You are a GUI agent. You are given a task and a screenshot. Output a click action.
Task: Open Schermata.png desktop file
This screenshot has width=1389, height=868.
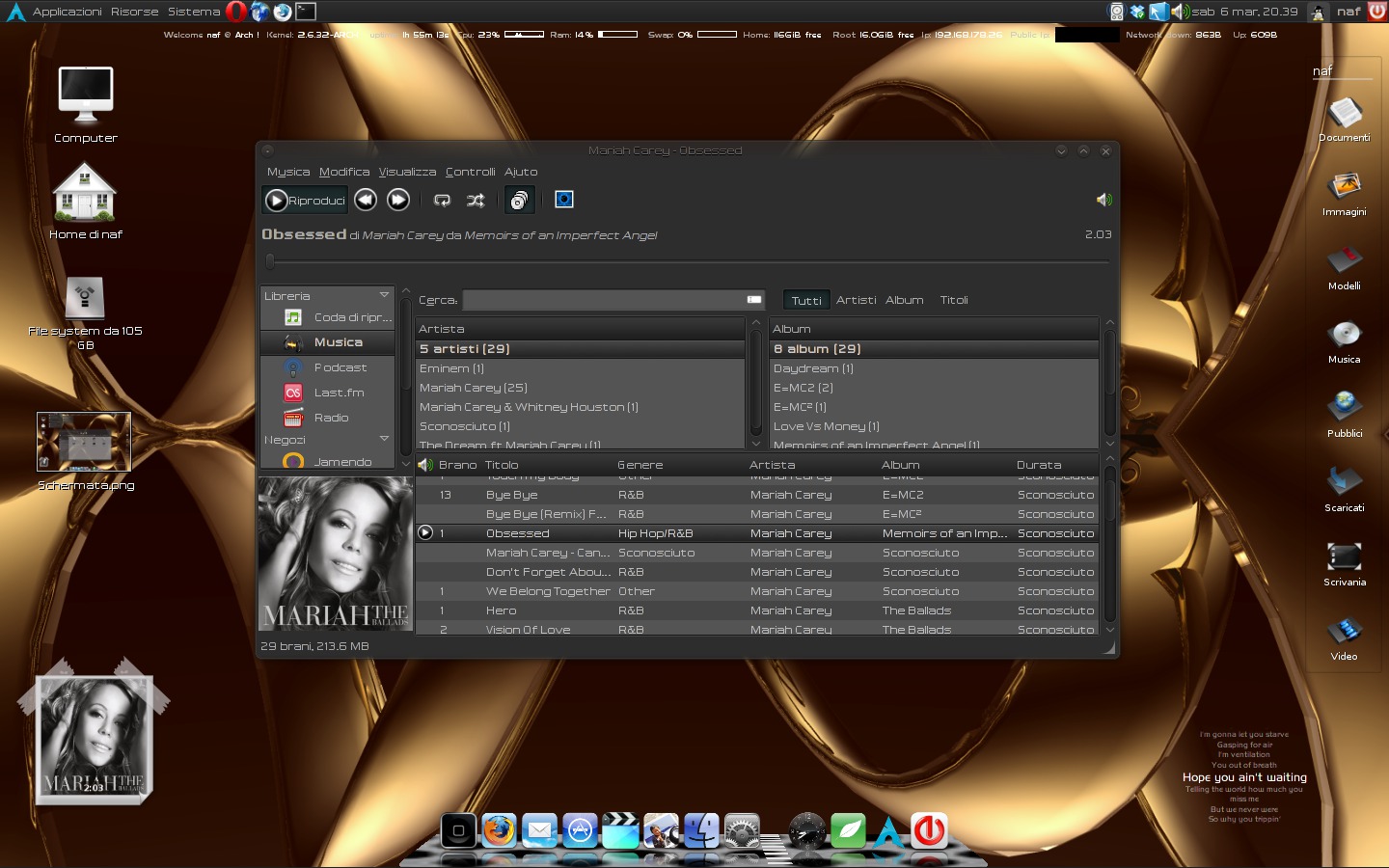click(85, 451)
